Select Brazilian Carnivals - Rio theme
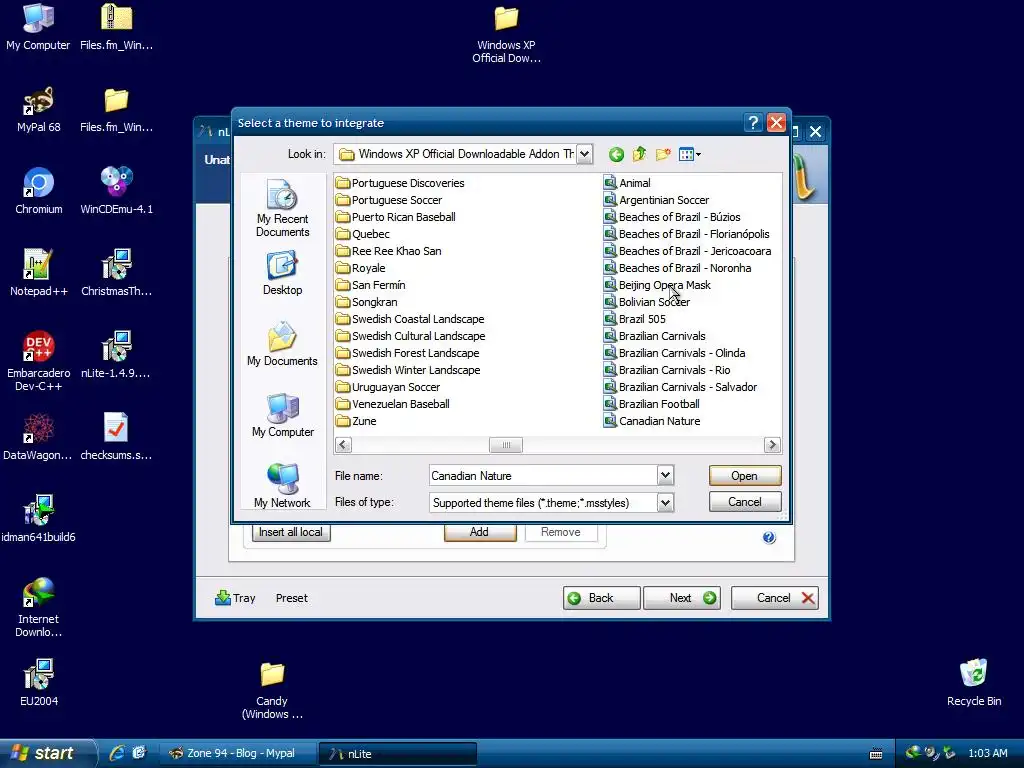Viewport: 1024px width, 768px height. [667, 370]
